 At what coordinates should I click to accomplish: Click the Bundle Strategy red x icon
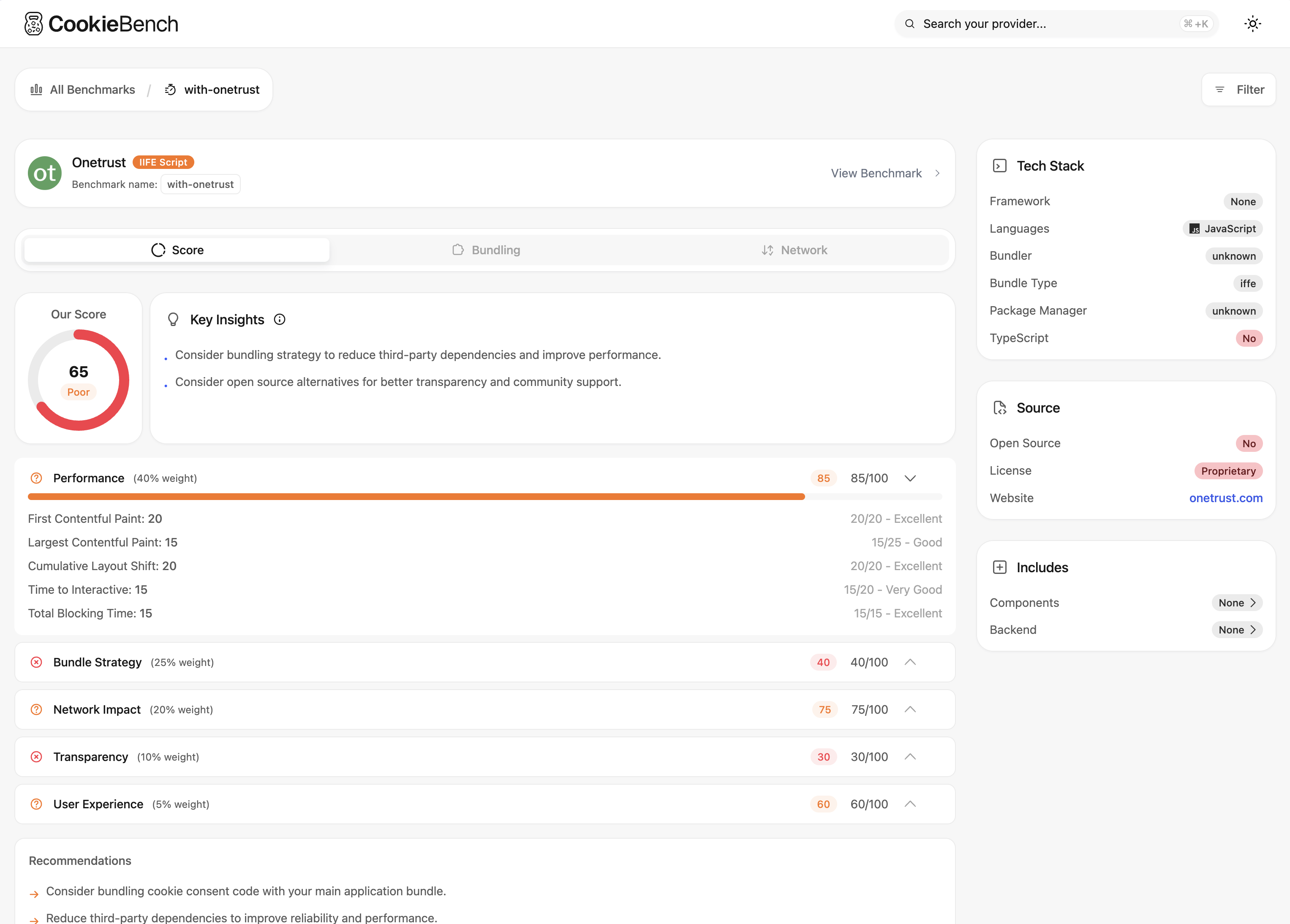(x=36, y=662)
